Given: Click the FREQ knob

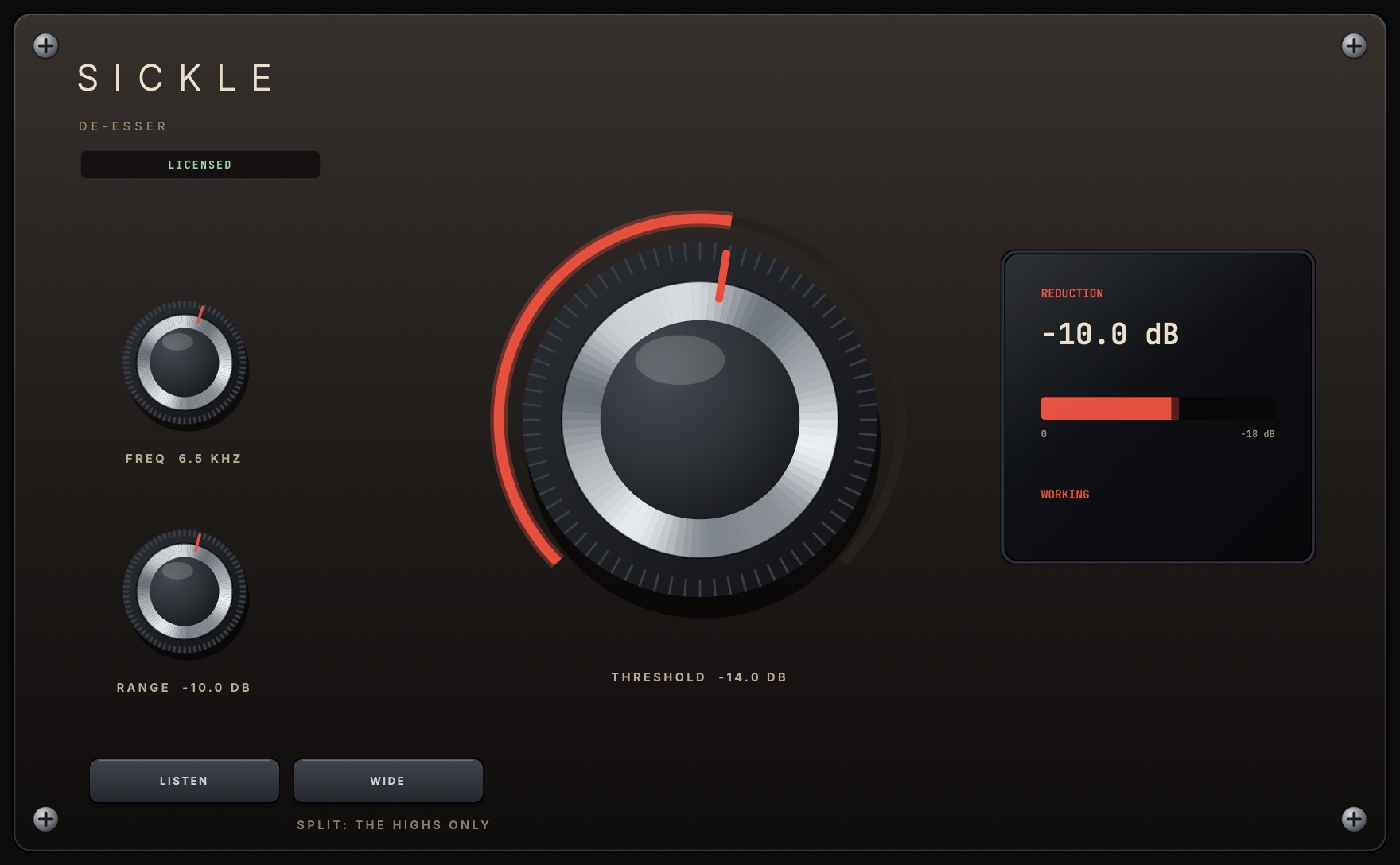Looking at the screenshot, I should (x=185, y=363).
